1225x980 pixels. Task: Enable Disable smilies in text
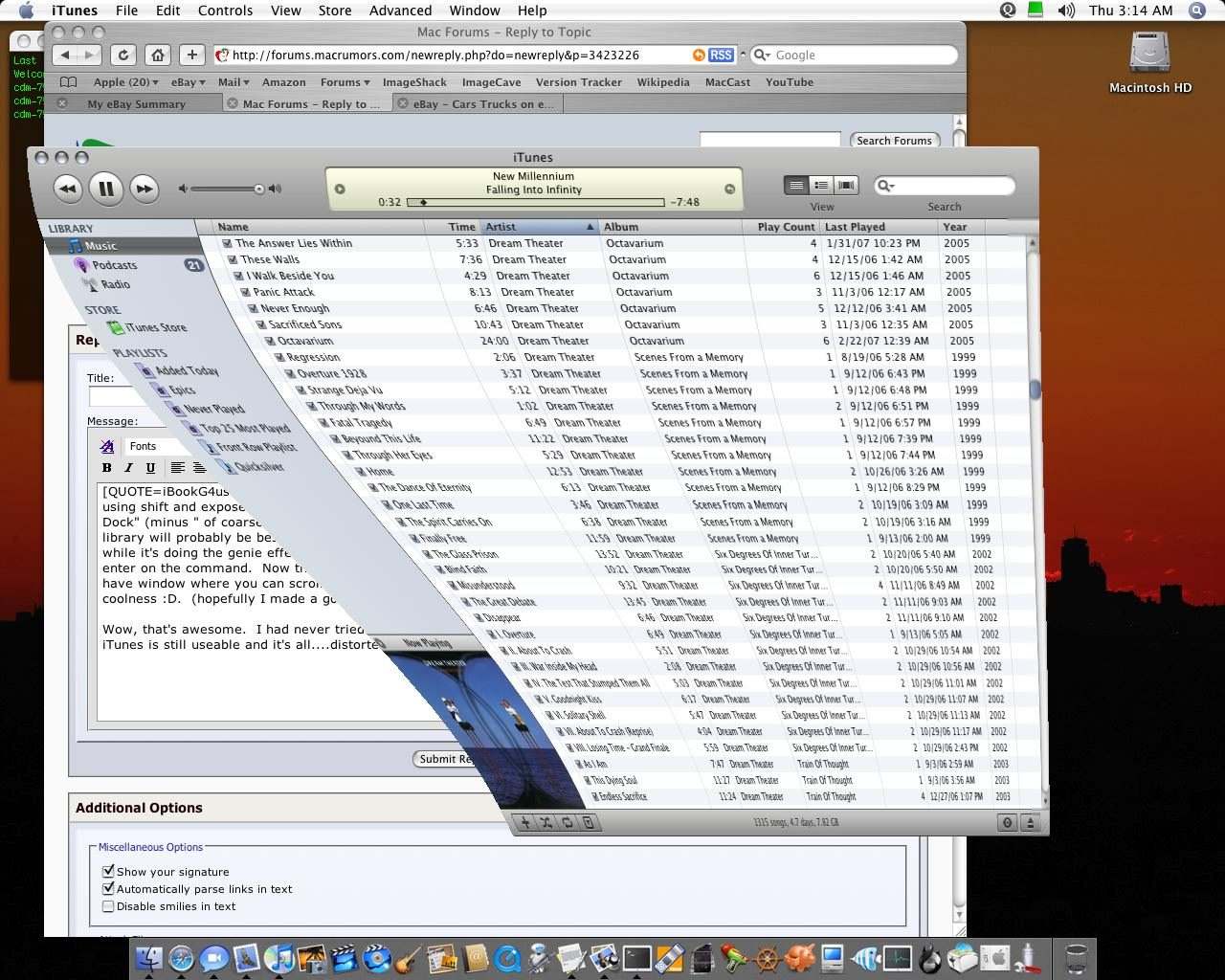108,905
